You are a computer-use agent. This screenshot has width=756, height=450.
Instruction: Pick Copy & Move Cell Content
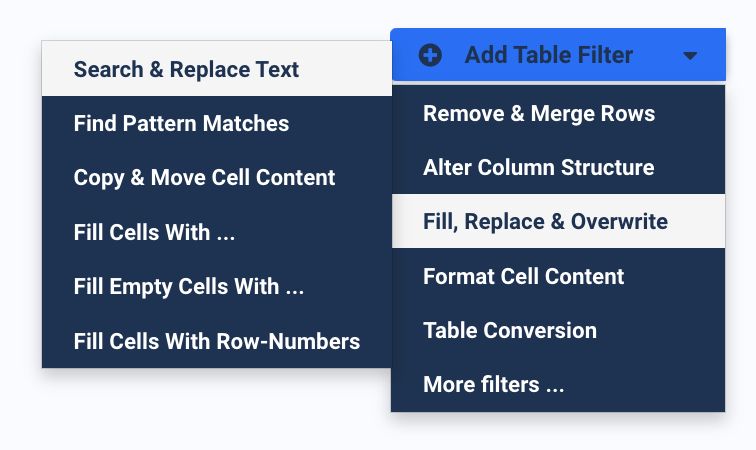pyautogui.click(x=216, y=177)
